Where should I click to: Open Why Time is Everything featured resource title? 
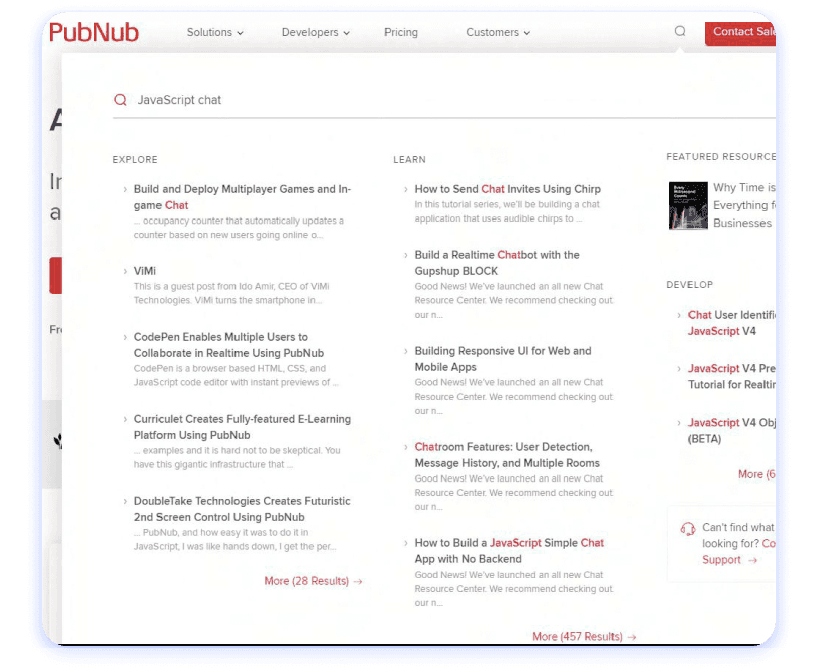(744, 205)
